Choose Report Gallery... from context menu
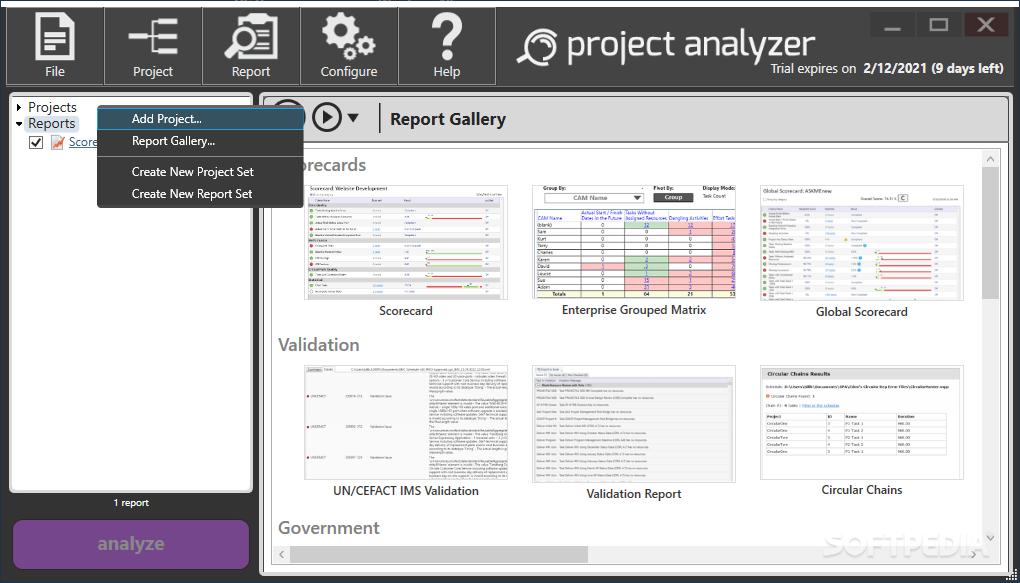The image size is (1020, 583). pos(200,141)
